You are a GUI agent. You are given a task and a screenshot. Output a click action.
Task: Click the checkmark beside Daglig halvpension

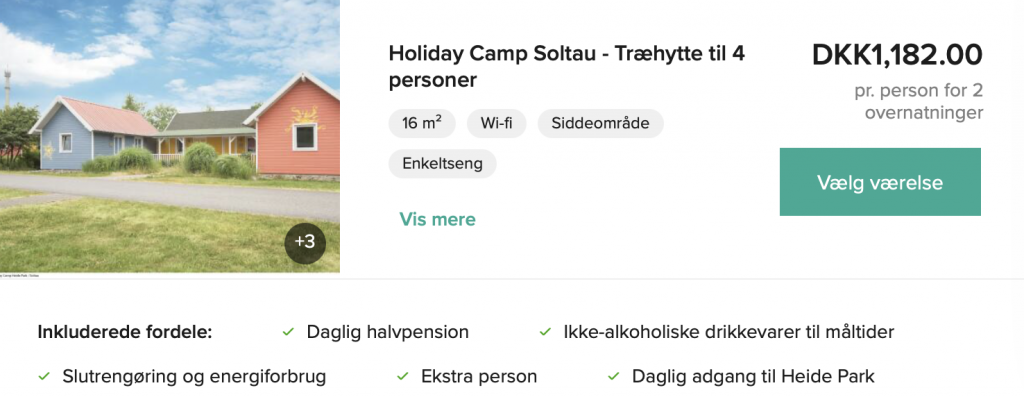288,332
